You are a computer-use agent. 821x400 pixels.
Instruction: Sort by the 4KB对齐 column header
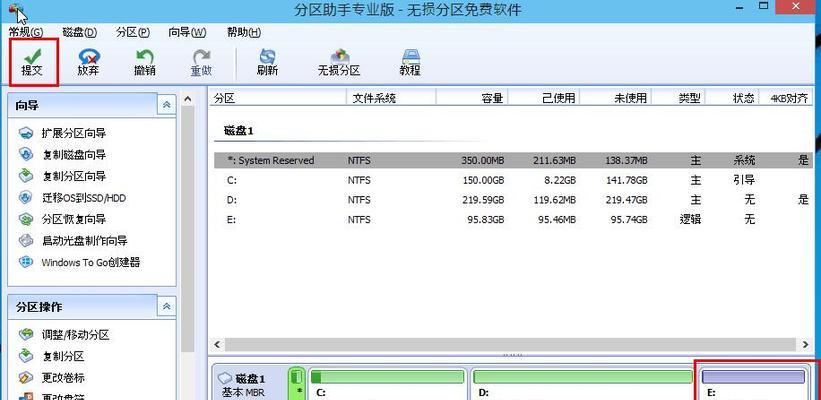pos(787,98)
